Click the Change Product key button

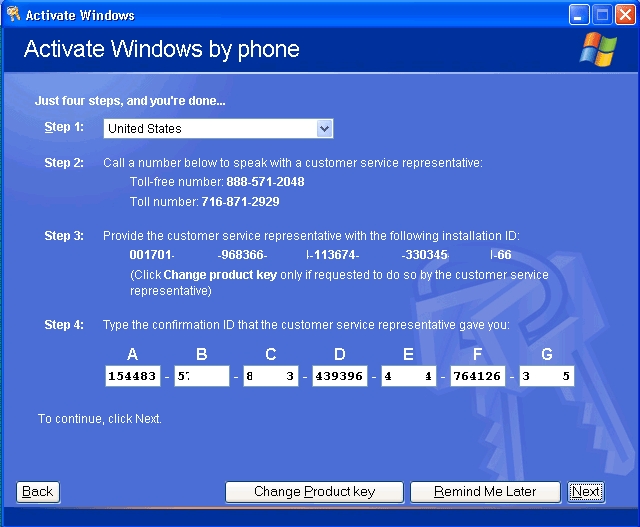(314, 492)
